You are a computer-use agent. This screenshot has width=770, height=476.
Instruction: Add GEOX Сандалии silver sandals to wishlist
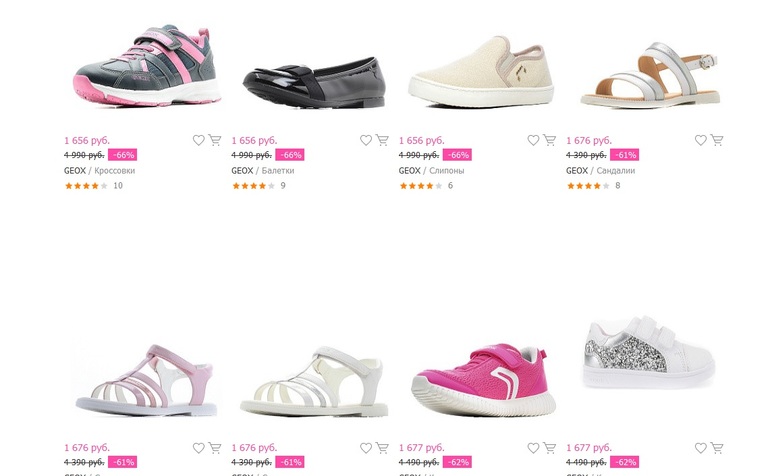(700, 141)
